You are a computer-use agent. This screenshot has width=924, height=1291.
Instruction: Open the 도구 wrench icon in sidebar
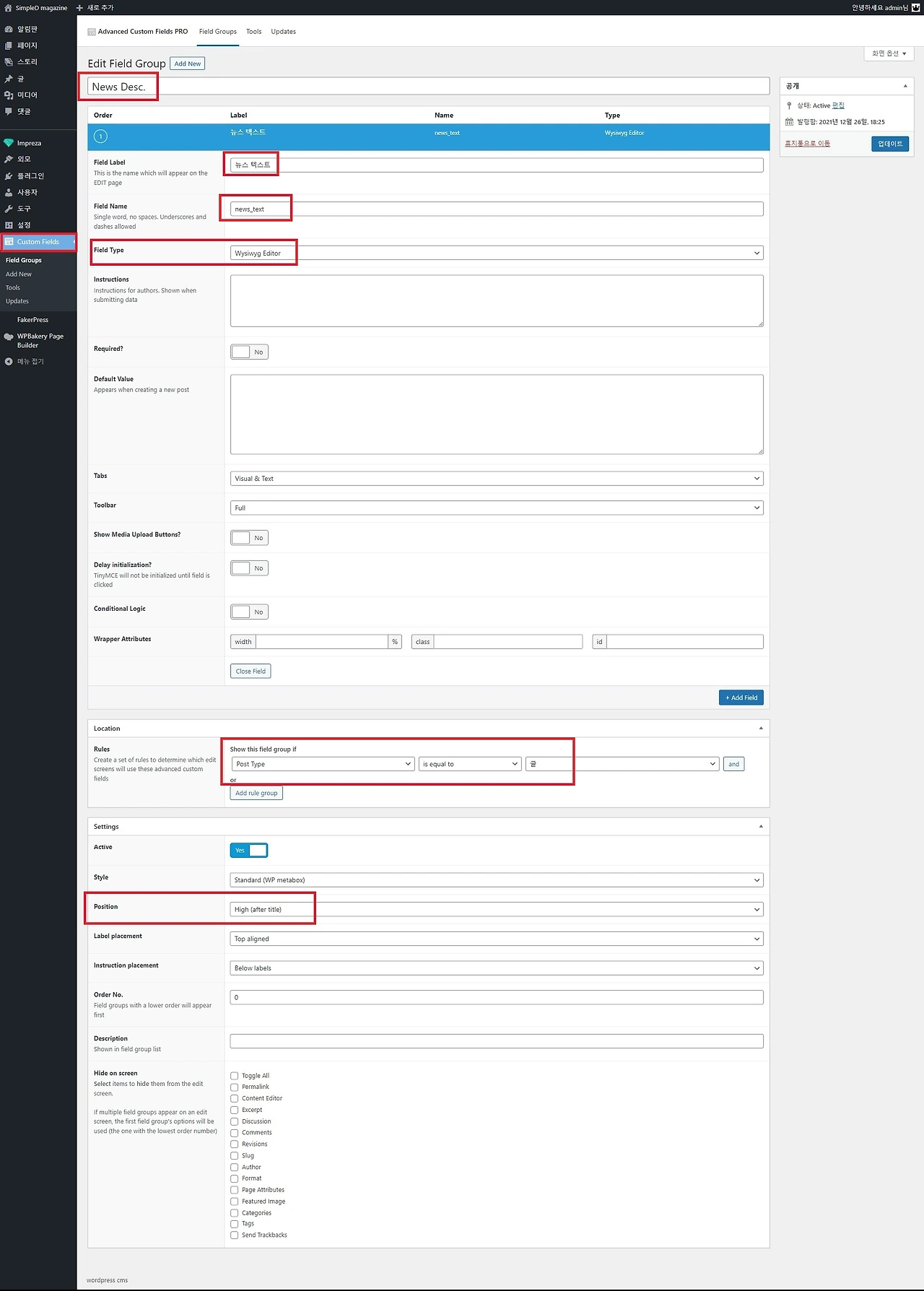coord(9,209)
